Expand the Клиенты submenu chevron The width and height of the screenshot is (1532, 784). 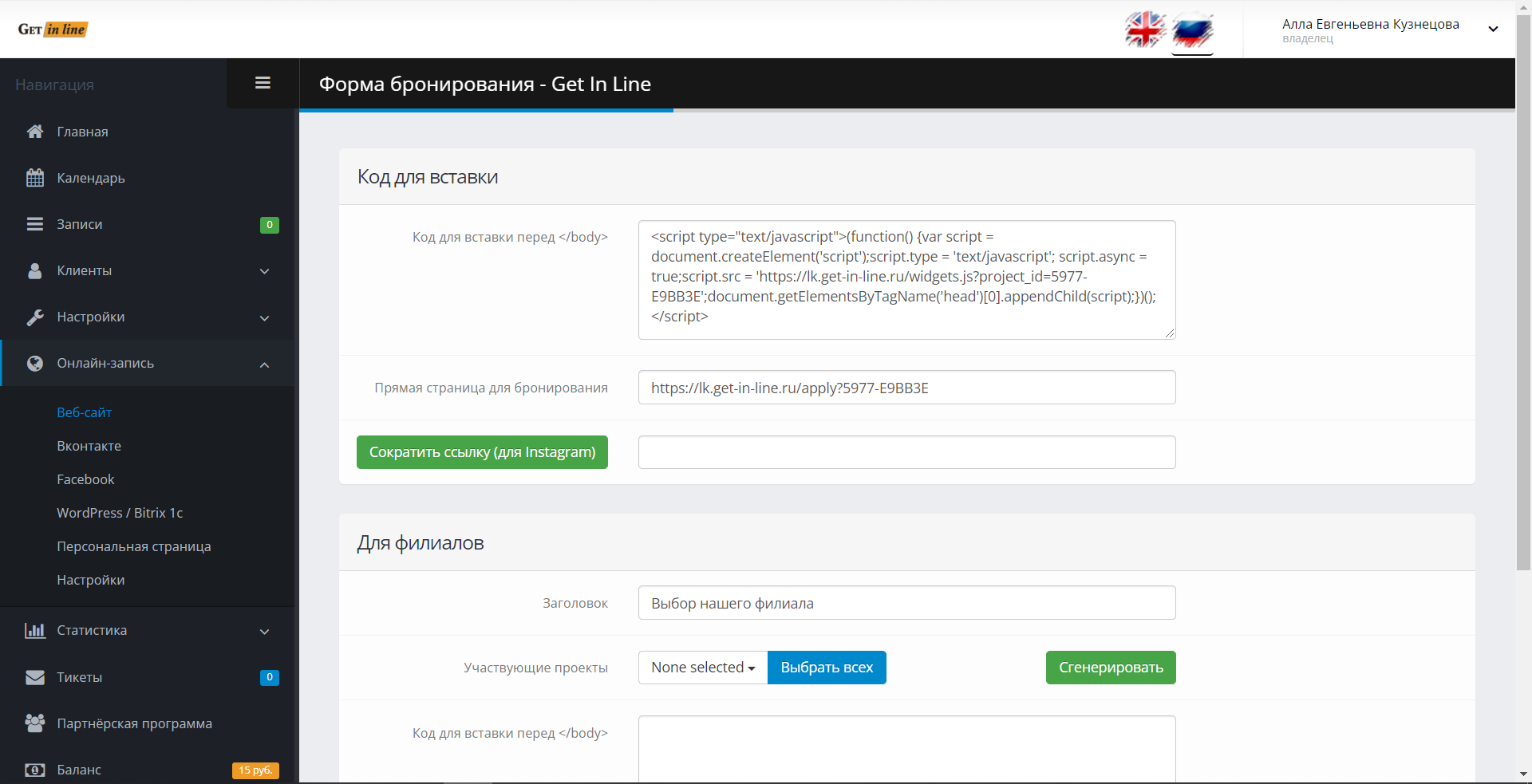[x=265, y=271]
